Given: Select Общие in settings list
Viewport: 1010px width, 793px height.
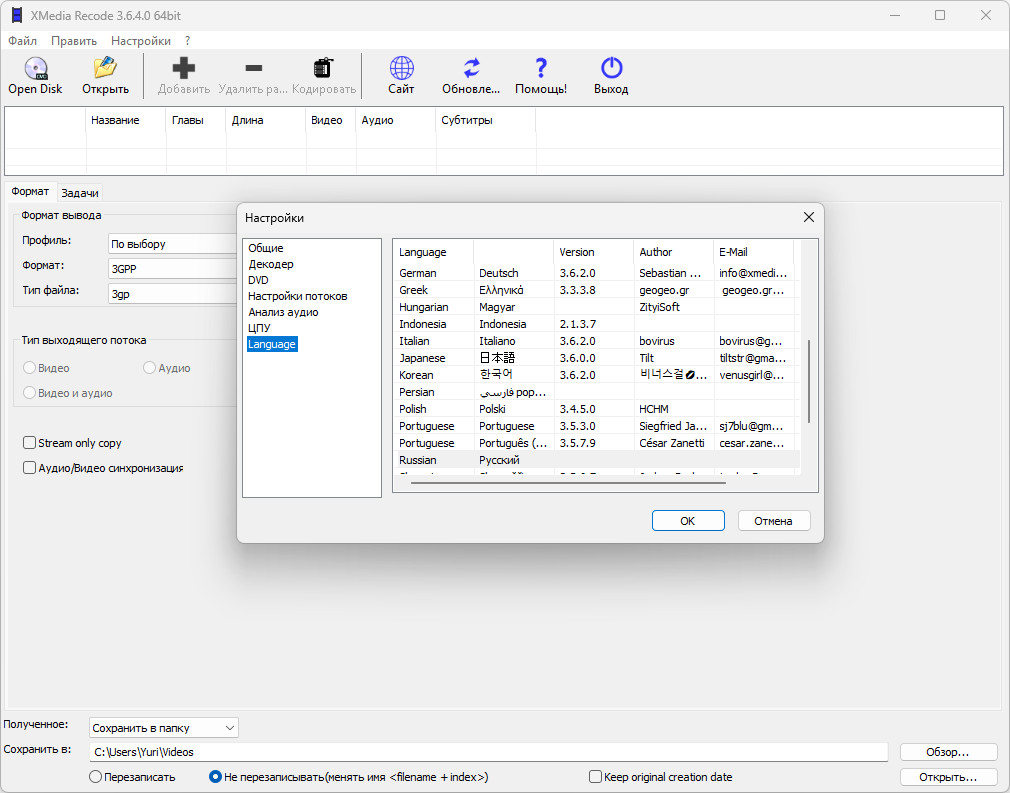Looking at the screenshot, I should [266, 248].
